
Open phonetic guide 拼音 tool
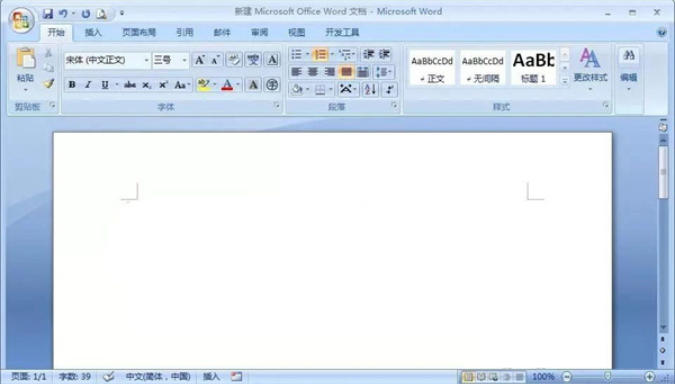253,60
